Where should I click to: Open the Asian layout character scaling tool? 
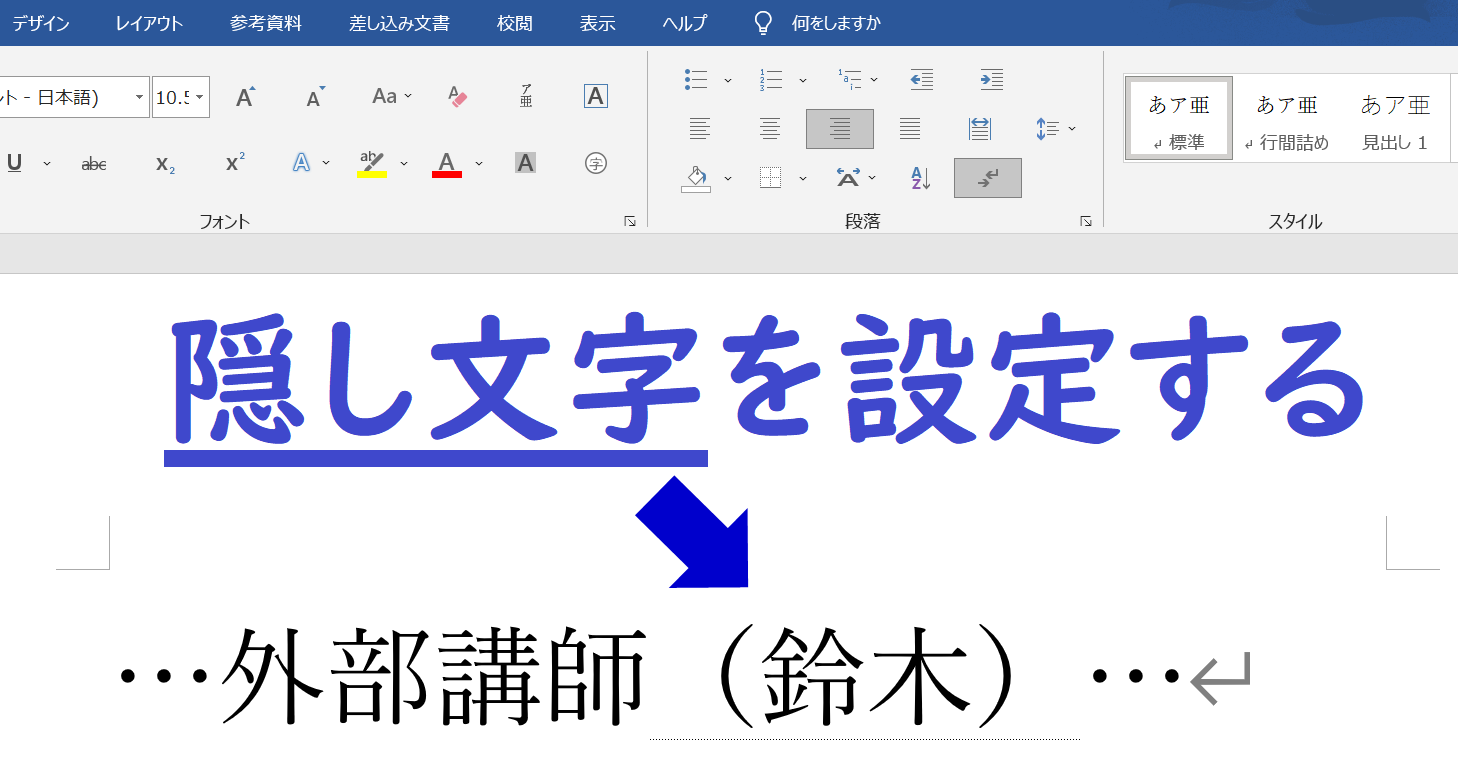[x=847, y=178]
